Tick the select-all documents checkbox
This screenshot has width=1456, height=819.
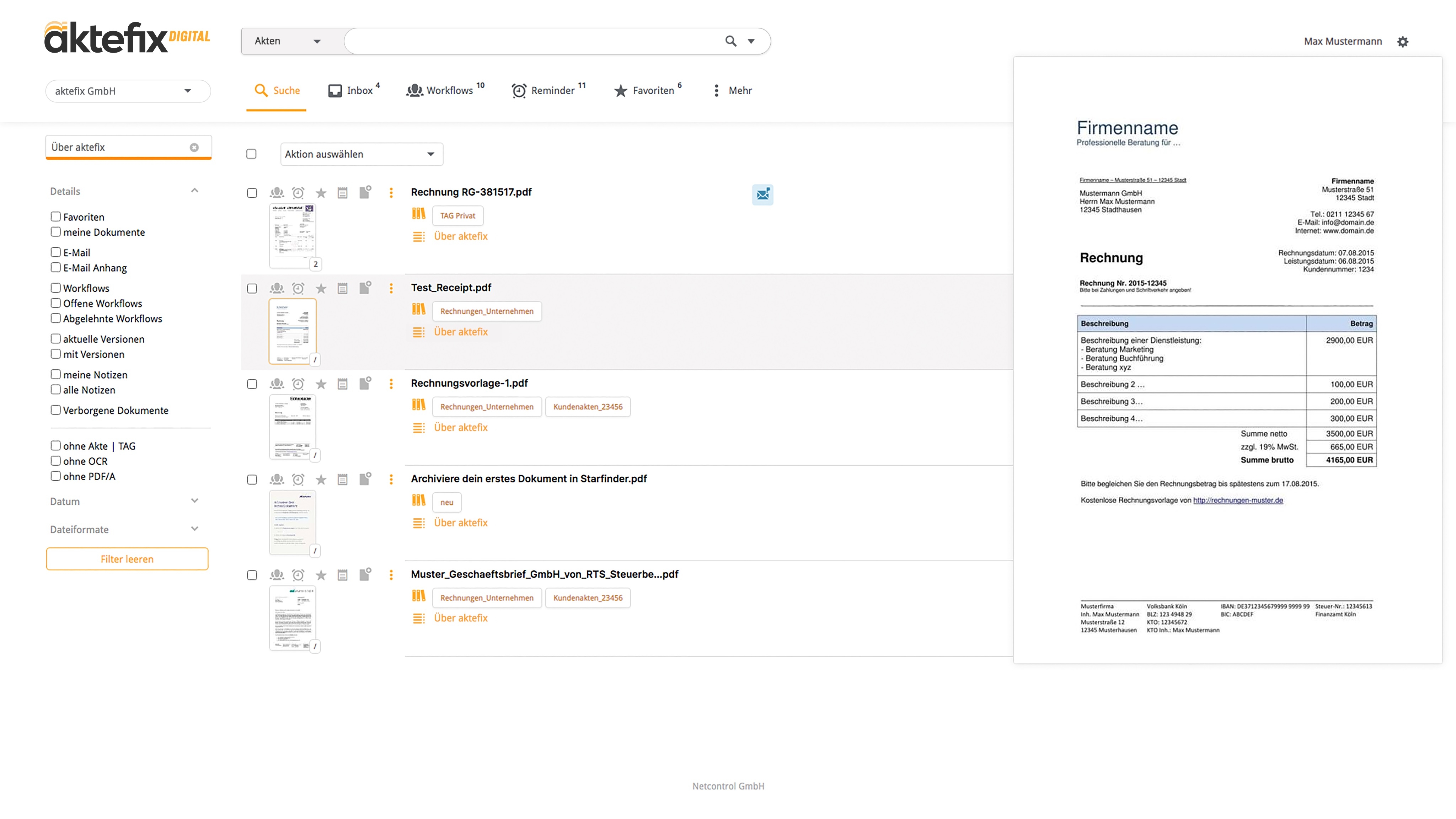click(x=252, y=154)
